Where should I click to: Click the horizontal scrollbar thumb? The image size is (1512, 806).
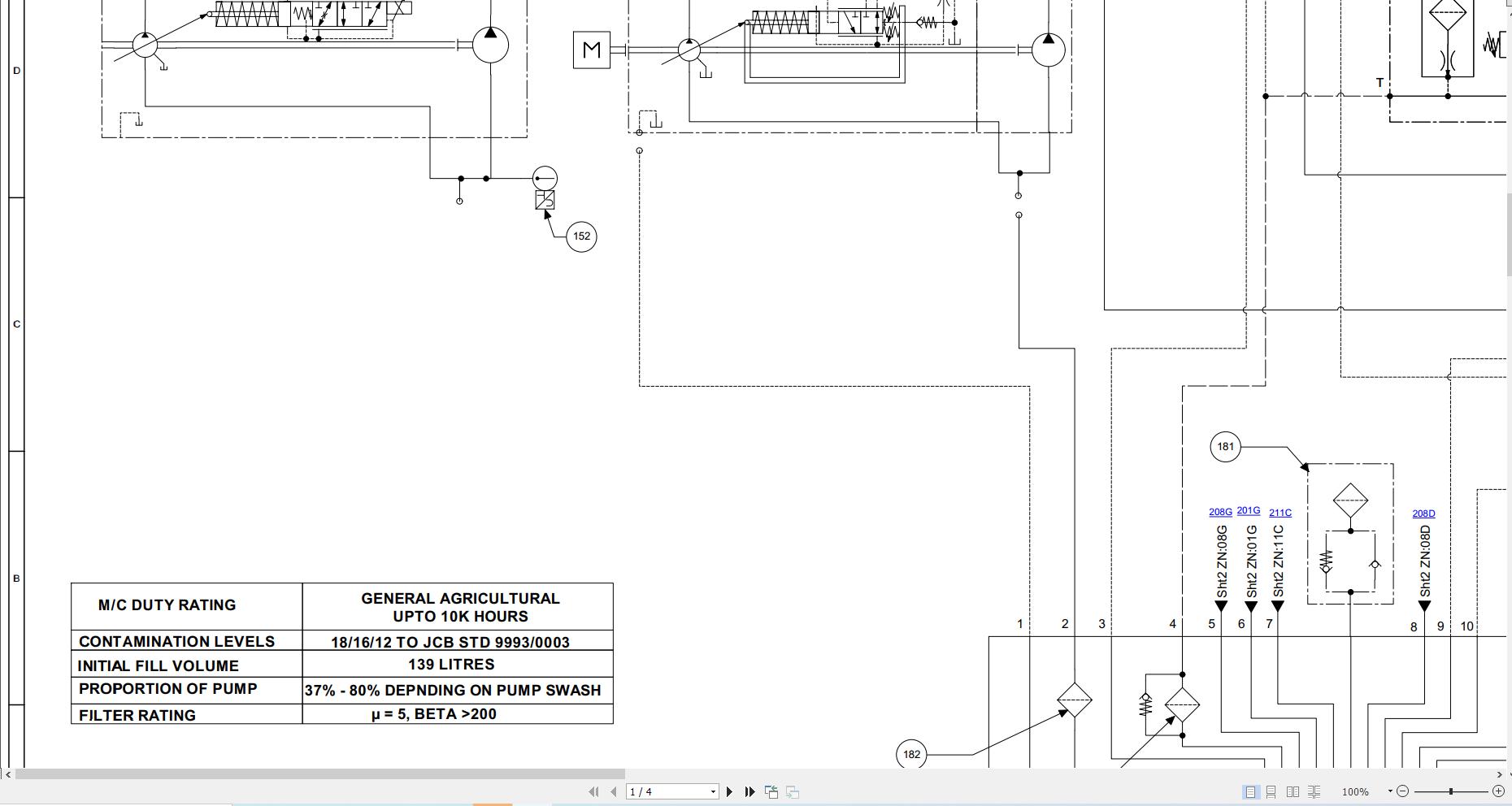point(320,774)
